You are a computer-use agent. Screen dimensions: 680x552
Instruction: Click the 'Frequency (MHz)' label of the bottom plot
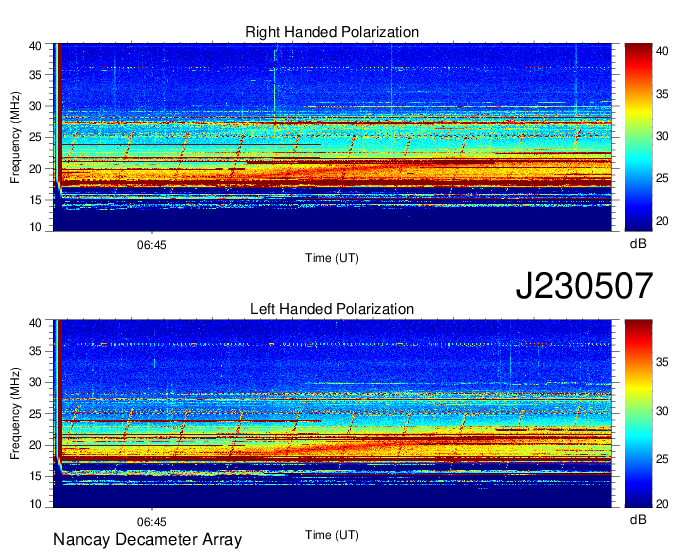click(x=15, y=414)
